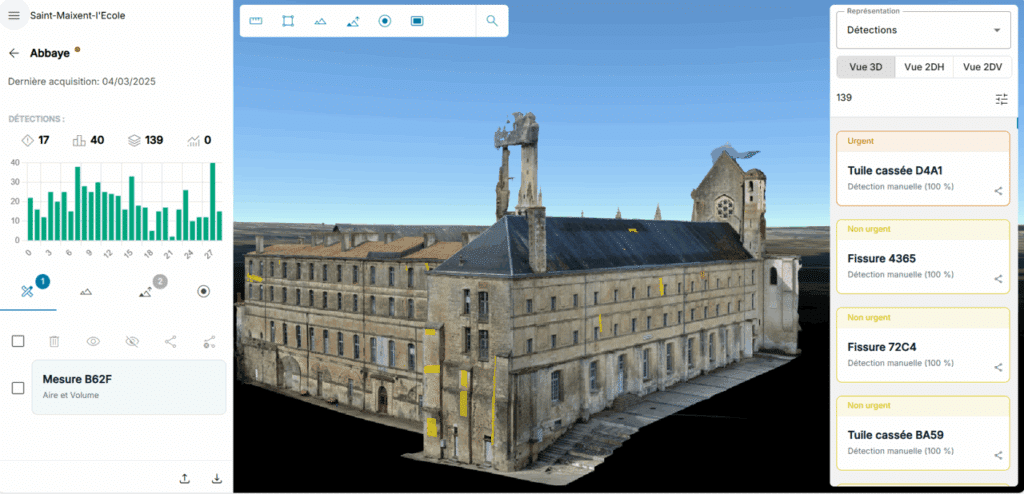
Task: Open search with the magnifier icon
Action: [x=492, y=21]
